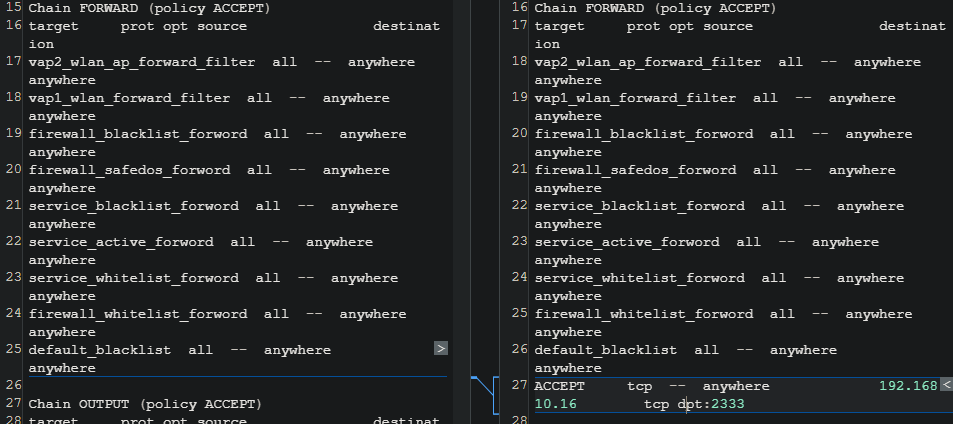Image resolution: width=953 pixels, height=424 pixels.
Task: Click service_blacklist_forword in the left pane
Action: point(134,206)
